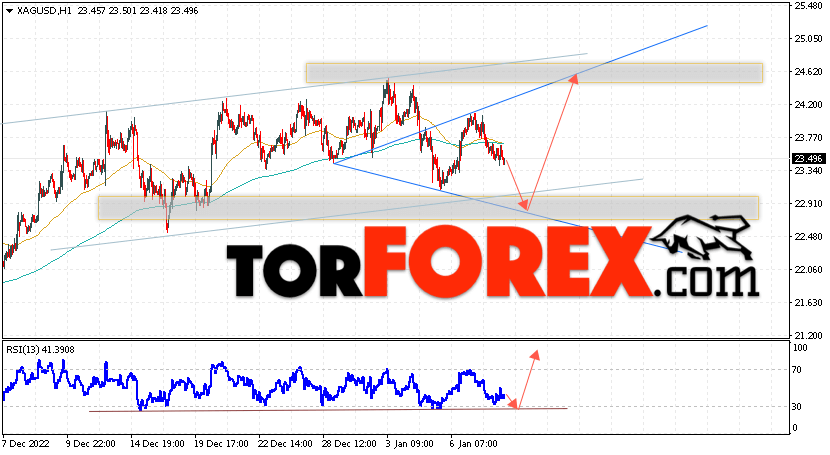Screen dimensions: 830x455
Task: Select the 25.050 price axis label
Action: [808, 39]
